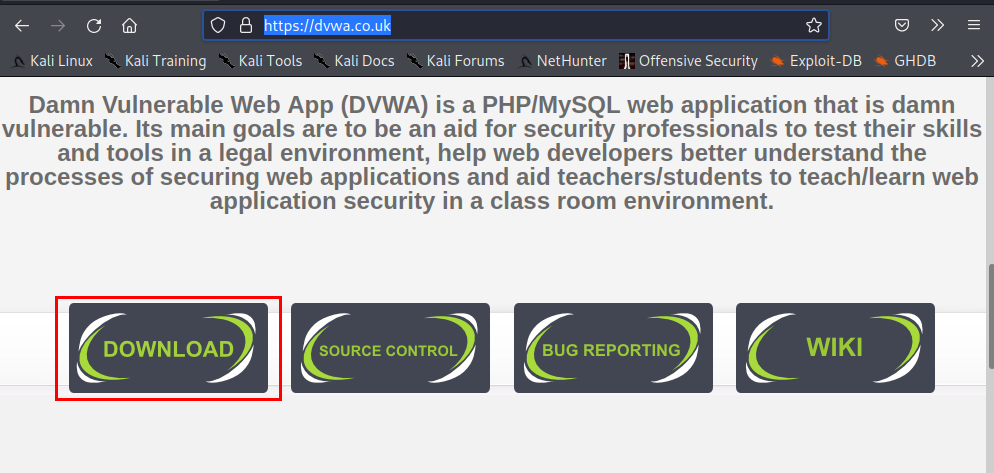The image size is (994, 473).
Task: Open the Kali Tools bookmark
Action: tap(261, 61)
